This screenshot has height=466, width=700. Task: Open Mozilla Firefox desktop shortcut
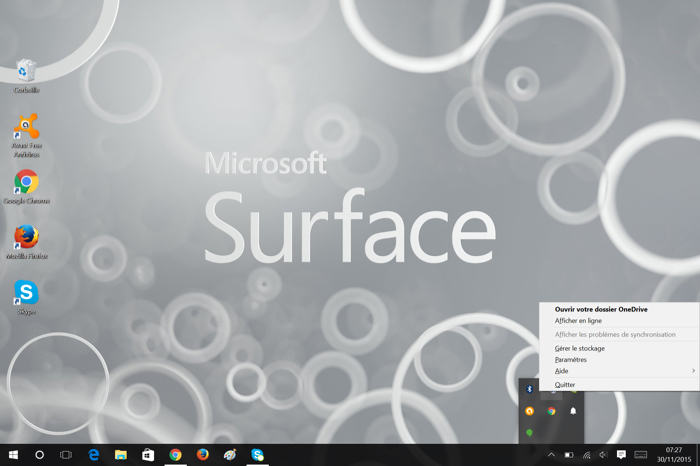[26, 237]
